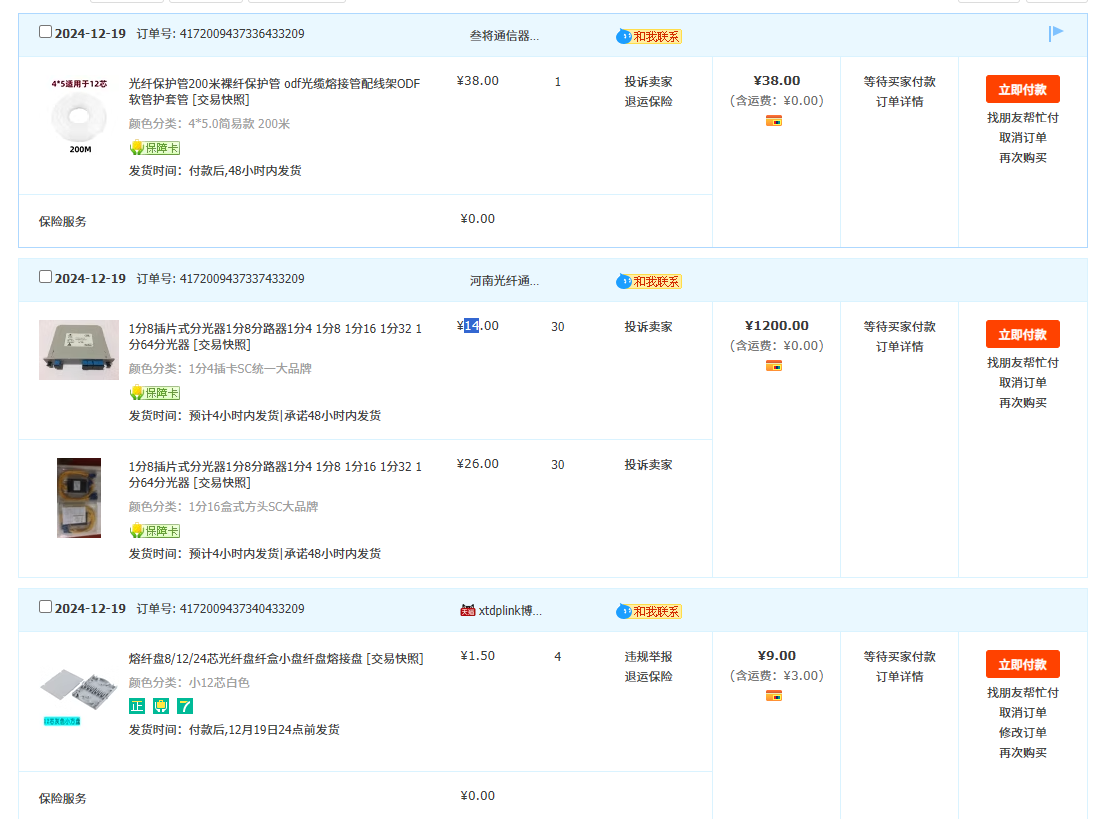
Task: Click 修改订单 on the xtdplink order
Action: click(1022, 733)
